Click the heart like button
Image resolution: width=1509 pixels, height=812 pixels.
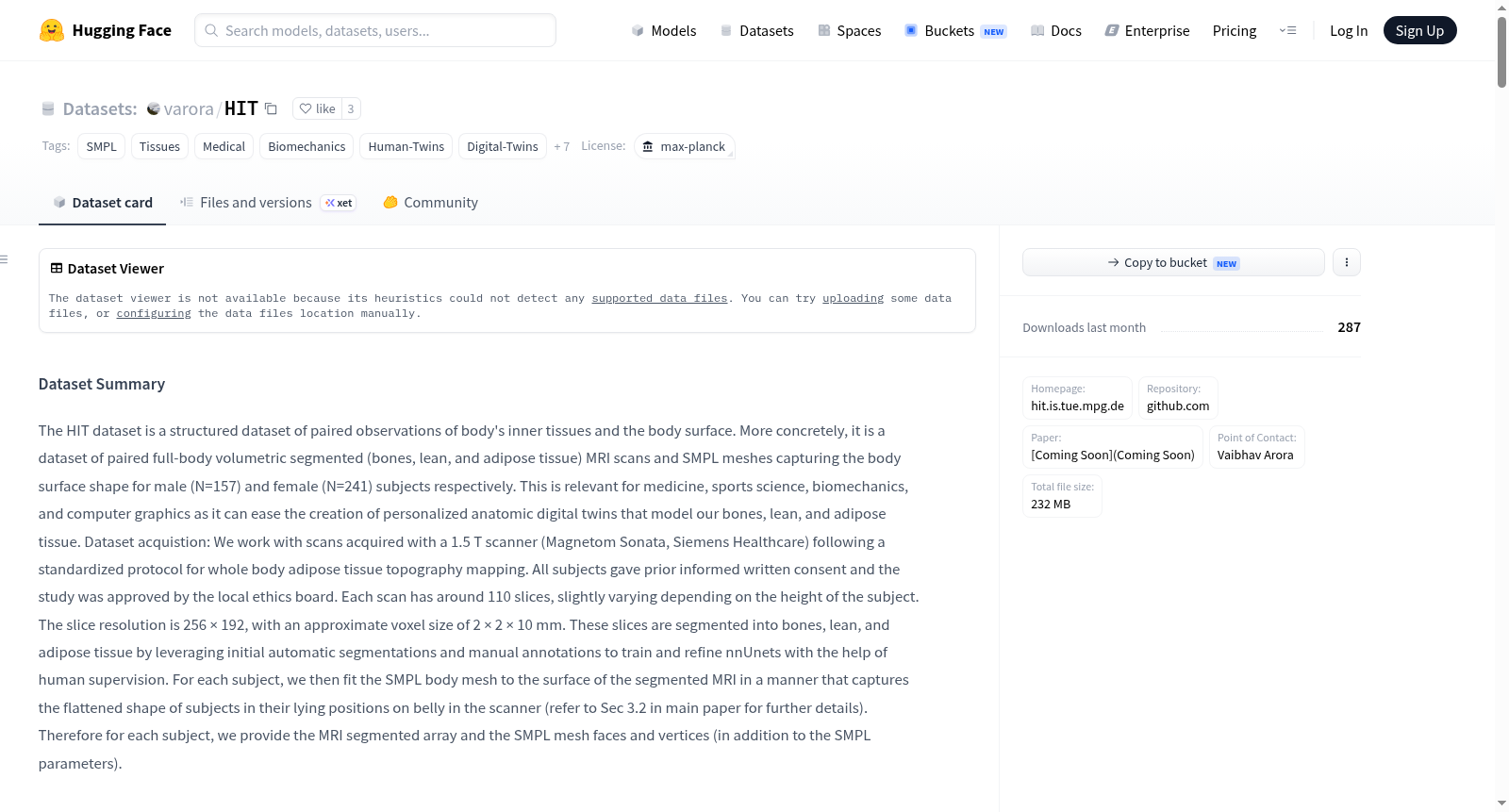(x=317, y=108)
